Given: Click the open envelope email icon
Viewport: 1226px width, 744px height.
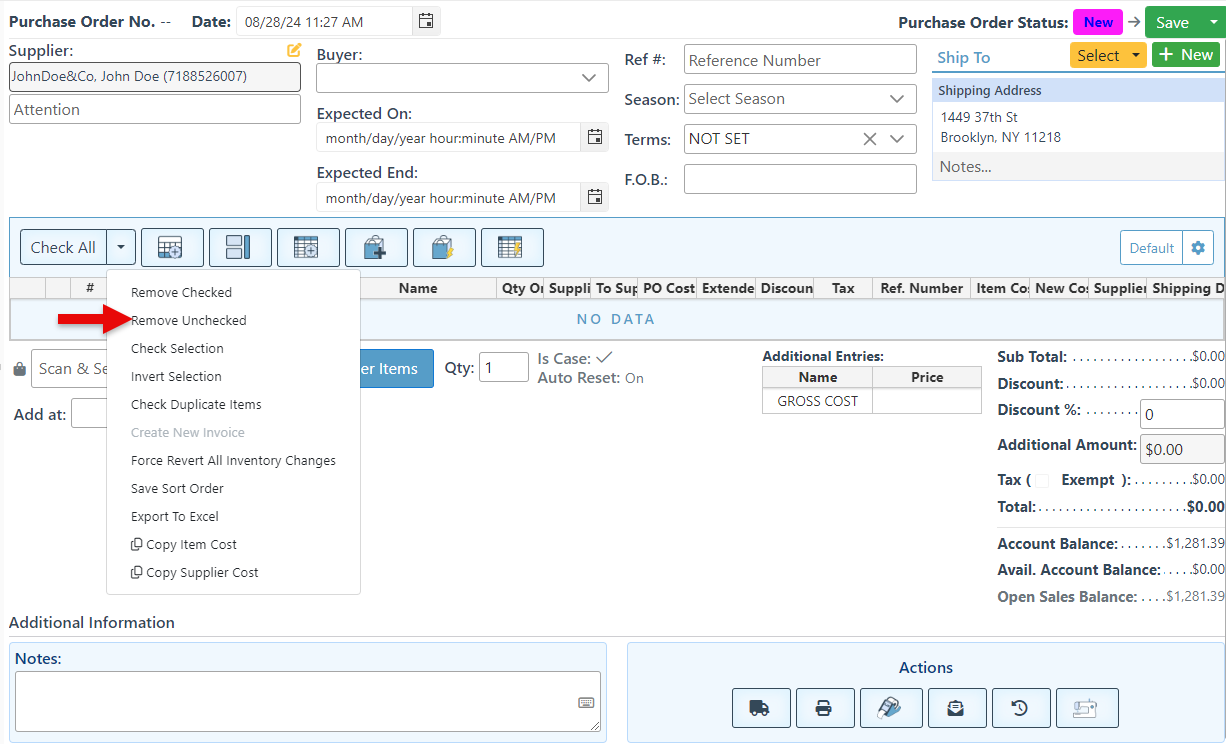Looking at the screenshot, I should (x=956, y=708).
